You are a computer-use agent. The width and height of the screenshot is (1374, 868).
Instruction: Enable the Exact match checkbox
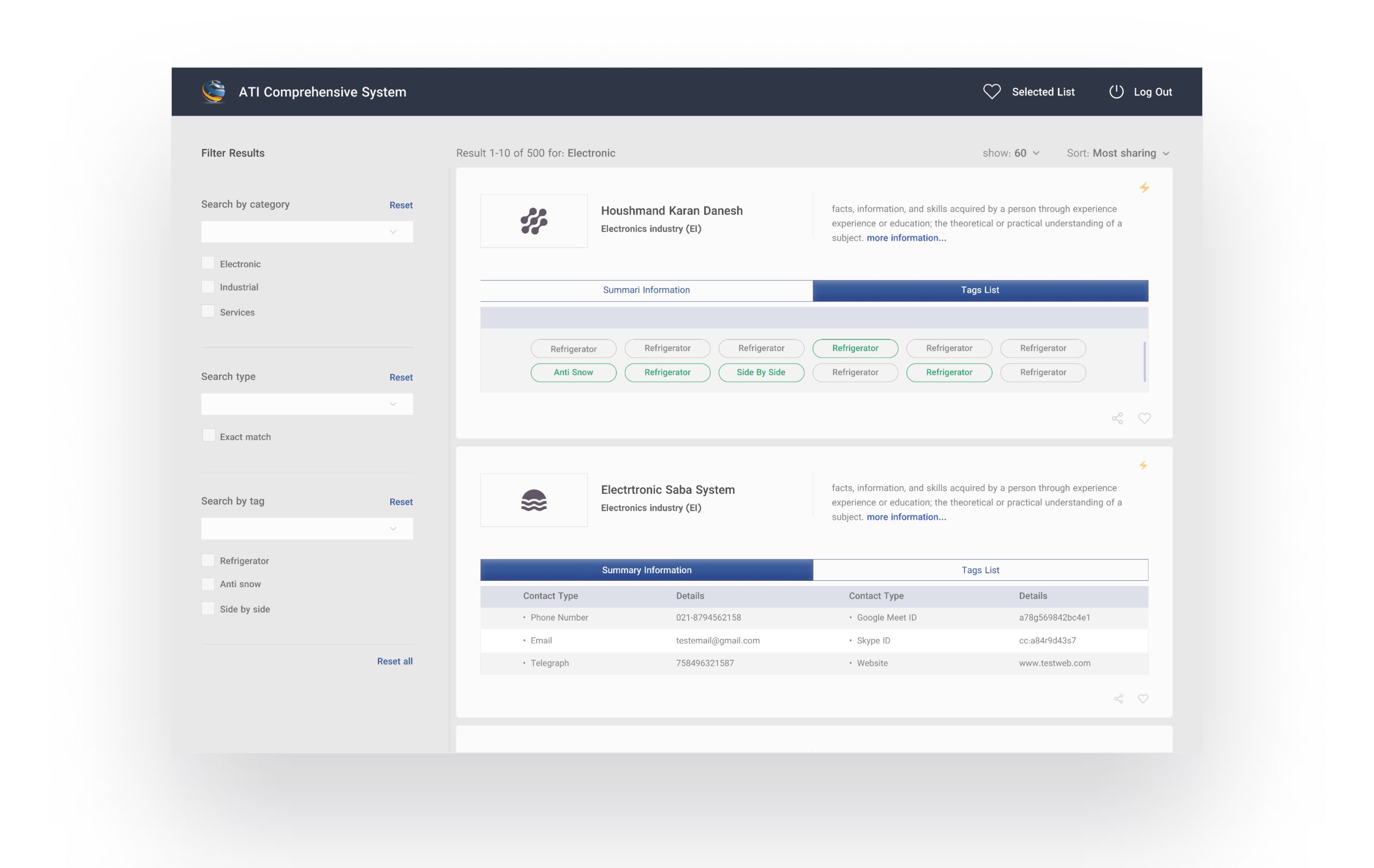(209, 435)
